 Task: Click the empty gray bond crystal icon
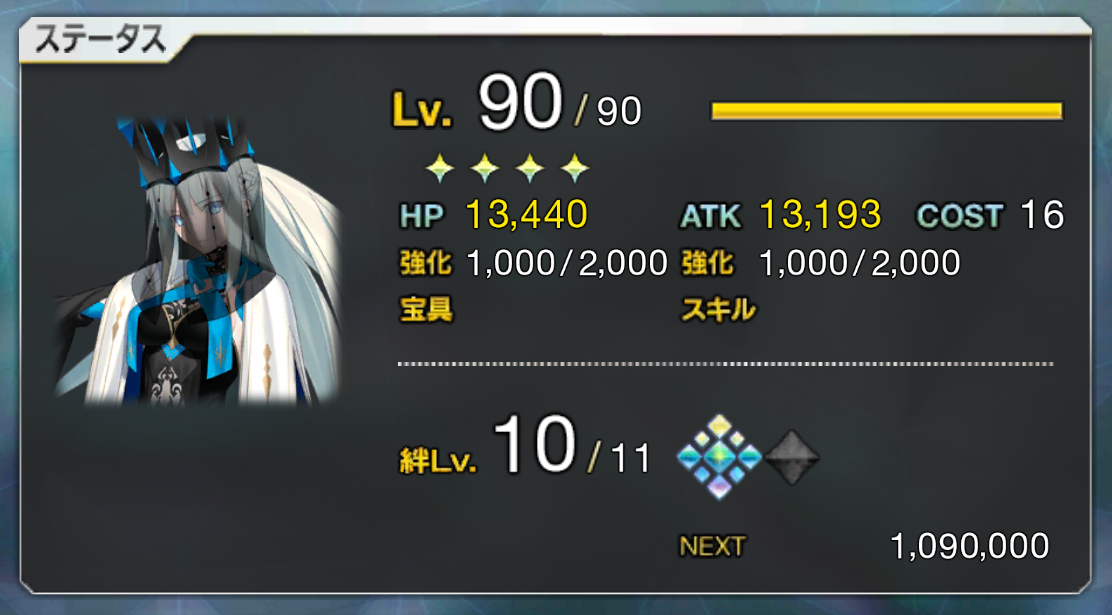(x=791, y=458)
